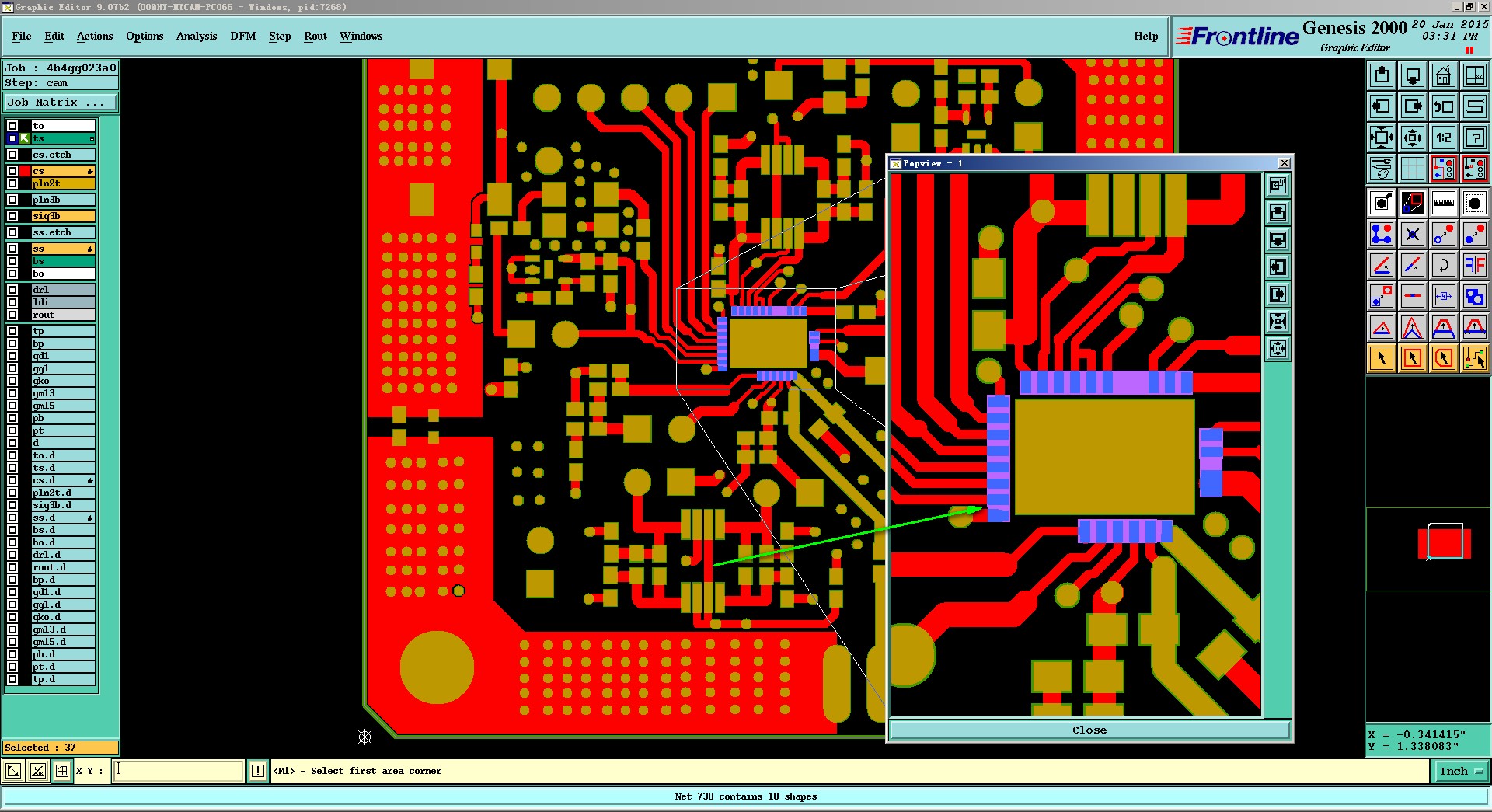Open the File menu
Screen dimensions: 1492x812
[x=22, y=36]
